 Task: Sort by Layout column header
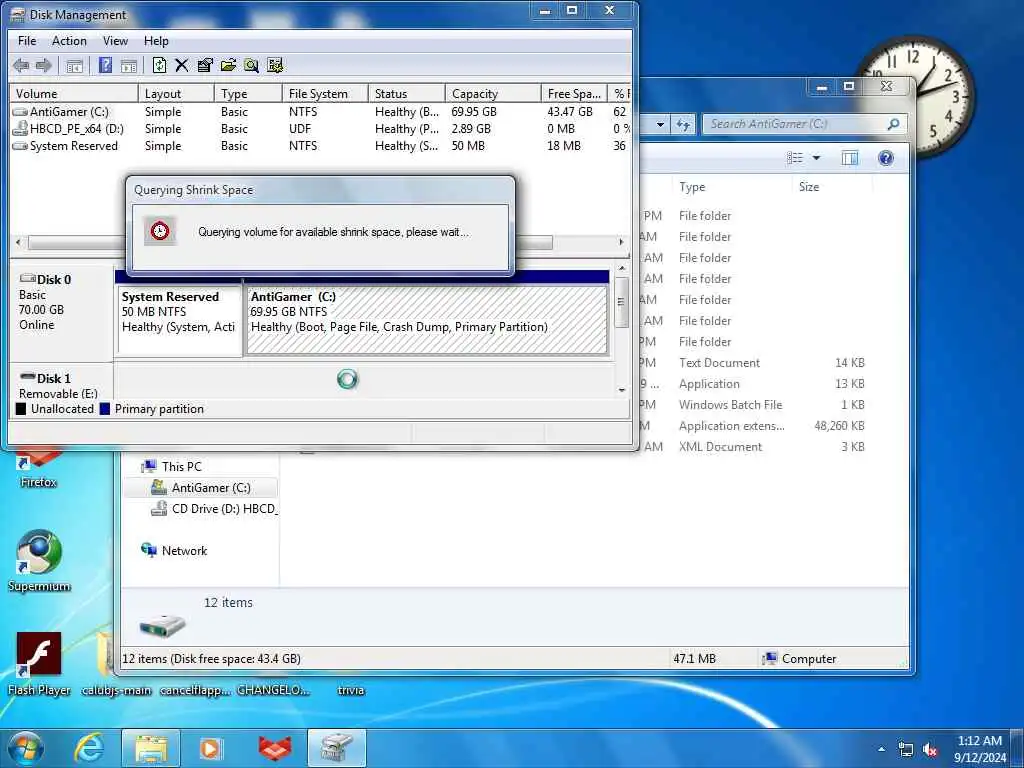(176, 93)
